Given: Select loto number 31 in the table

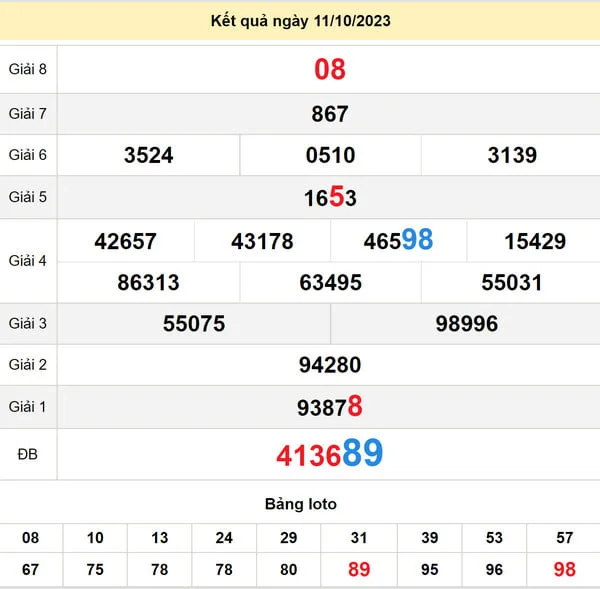Looking at the screenshot, I should (x=359, y=538).
